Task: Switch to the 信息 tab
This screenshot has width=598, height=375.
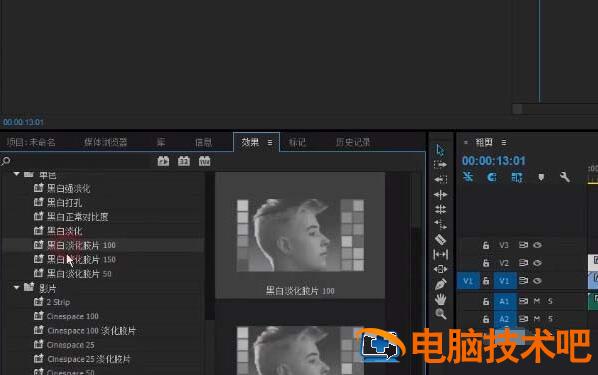Action: tap(203, 142)
